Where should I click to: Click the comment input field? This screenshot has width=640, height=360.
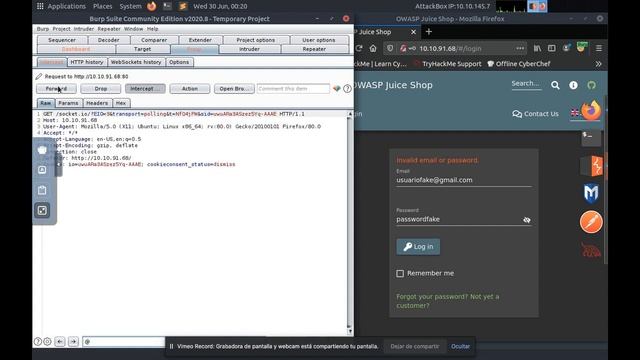click(x=293, y=89)
